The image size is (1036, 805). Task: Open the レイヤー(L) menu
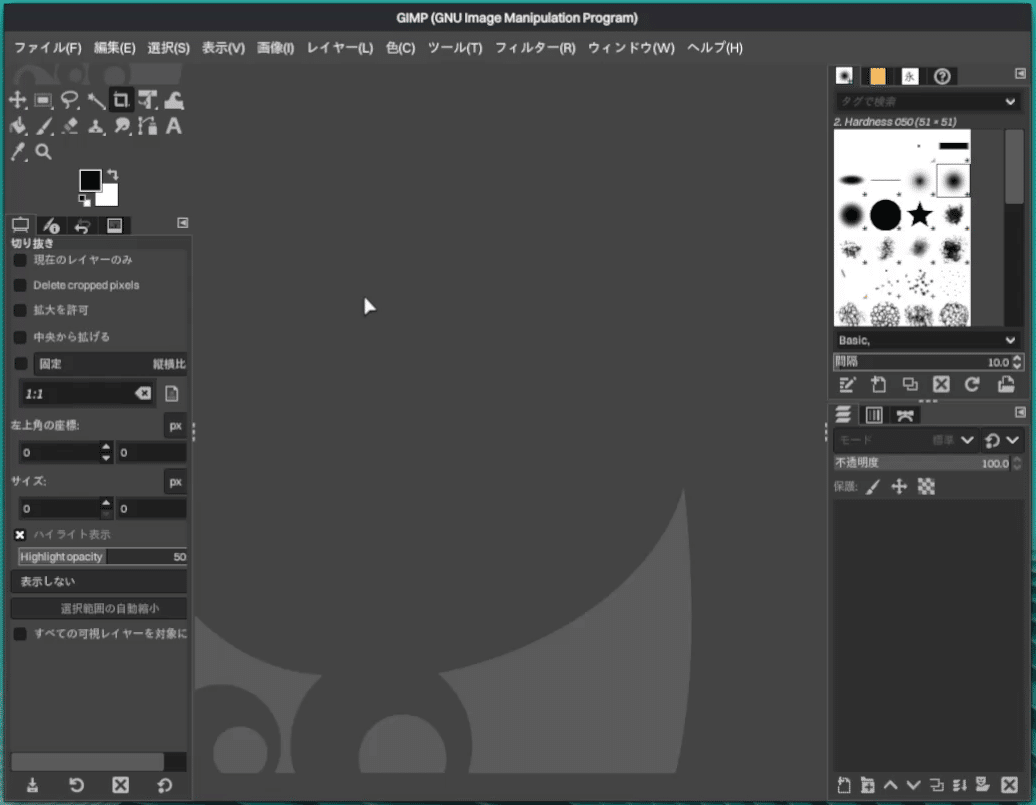click(x=340, y=48)
